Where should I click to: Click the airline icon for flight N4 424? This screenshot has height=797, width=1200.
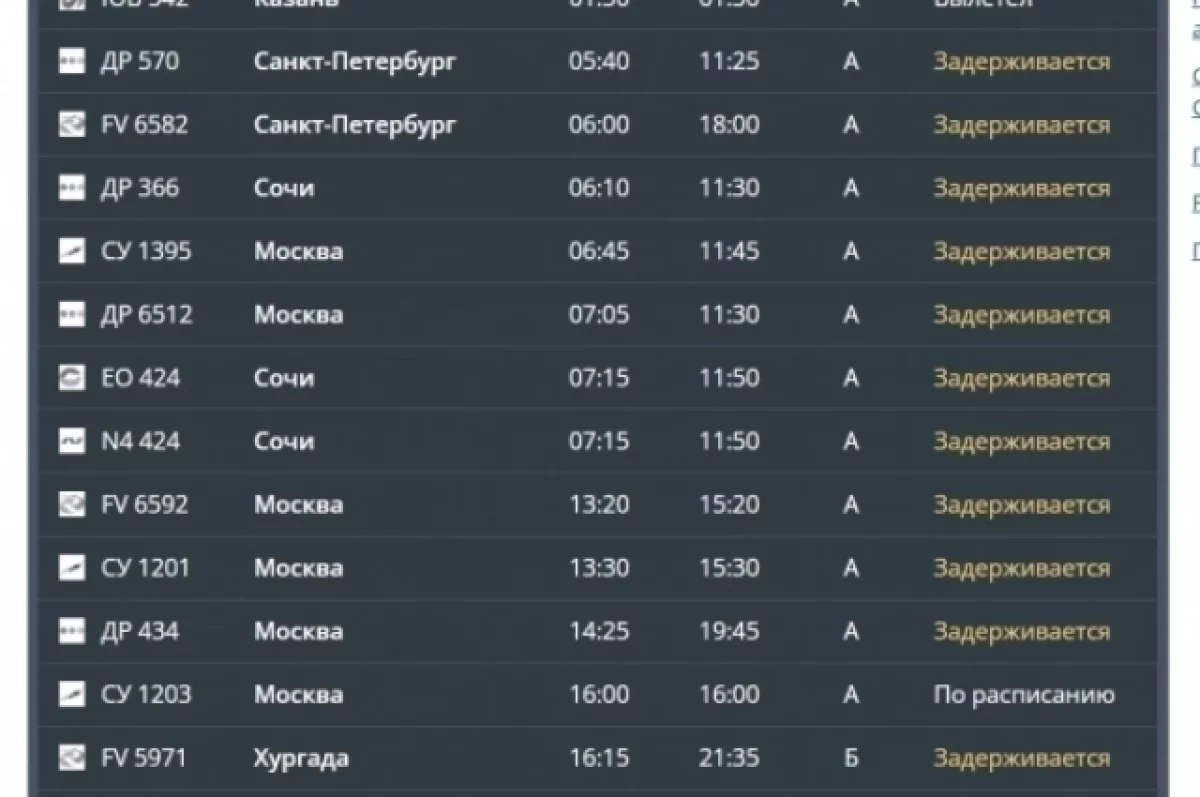[x=71, y=441]
